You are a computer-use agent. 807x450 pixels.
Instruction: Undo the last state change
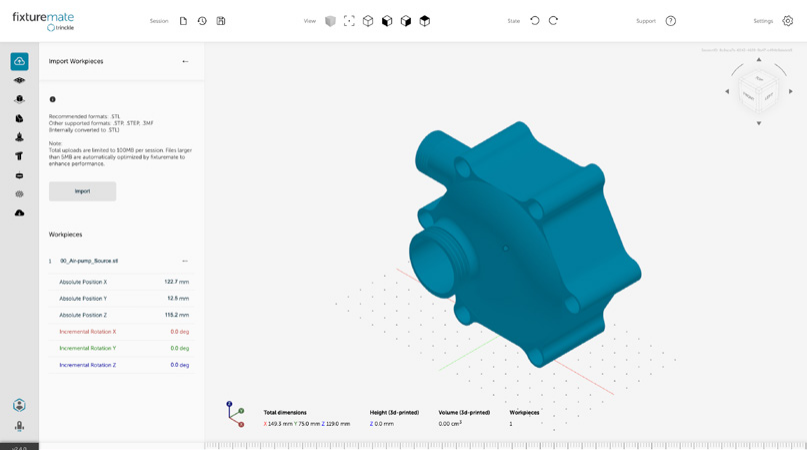[535, 21]
